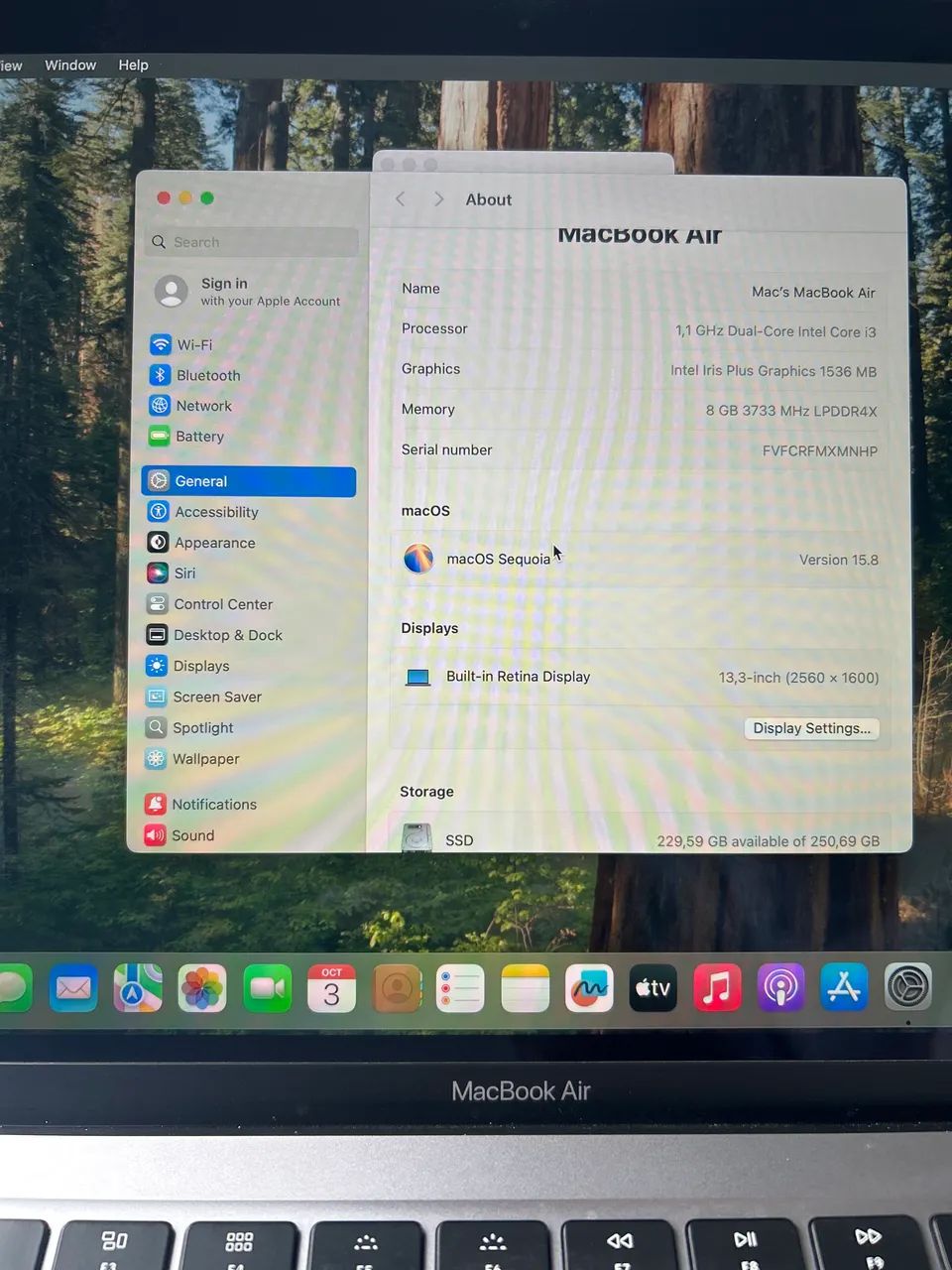
Task: Open Displays in the sidebar
Action: click(187, 666)
